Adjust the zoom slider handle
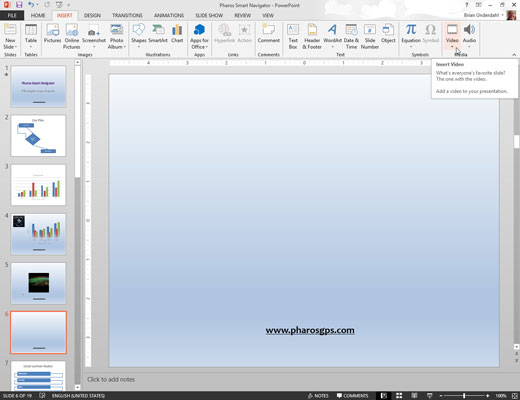The width and height of the screenshot is (520, 400). (x=464, y=396)
